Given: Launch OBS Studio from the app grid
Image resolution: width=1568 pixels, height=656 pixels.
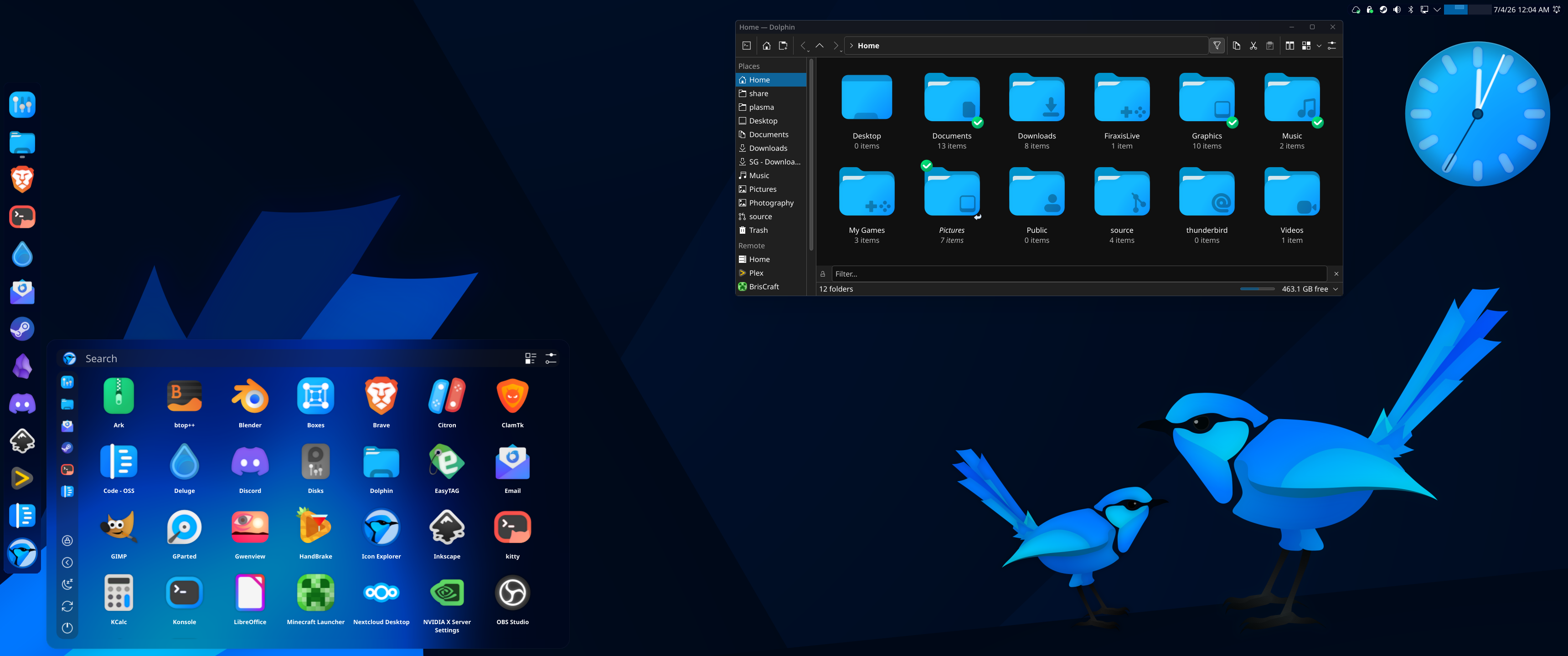Looking at the screenshot, I should point(512,600).
